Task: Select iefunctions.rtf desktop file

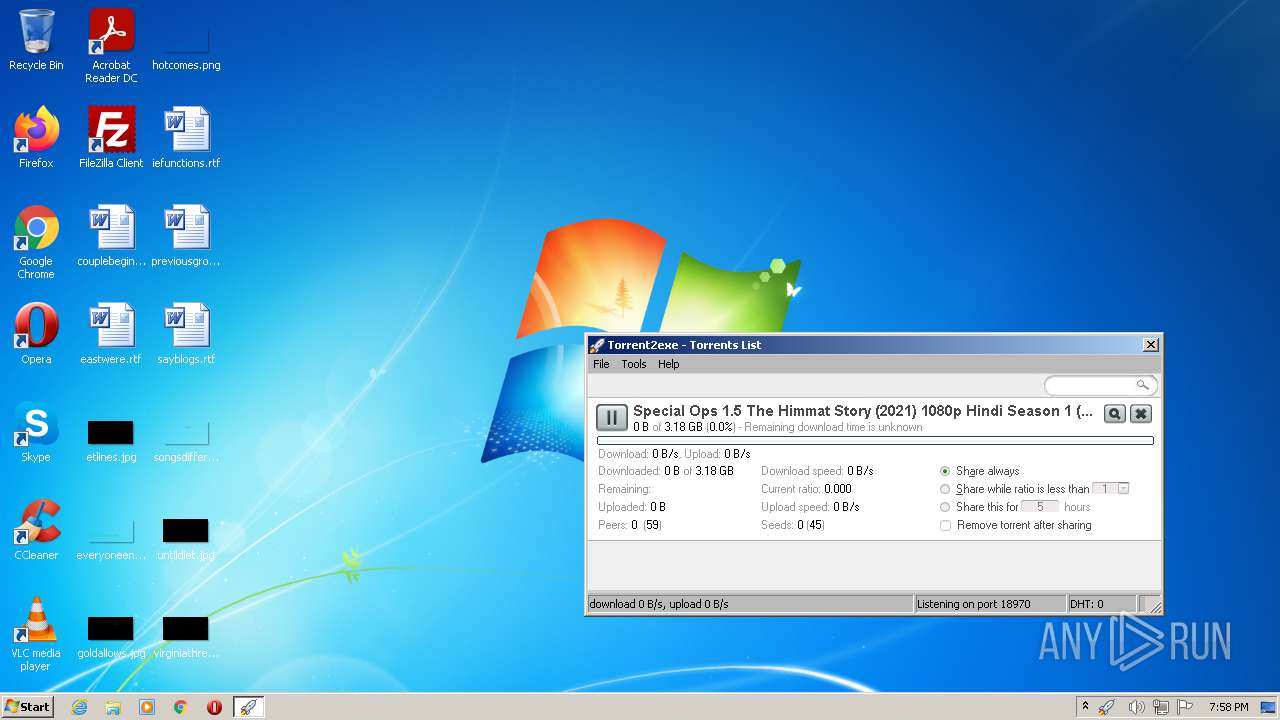Action: (x=186, y=138)
